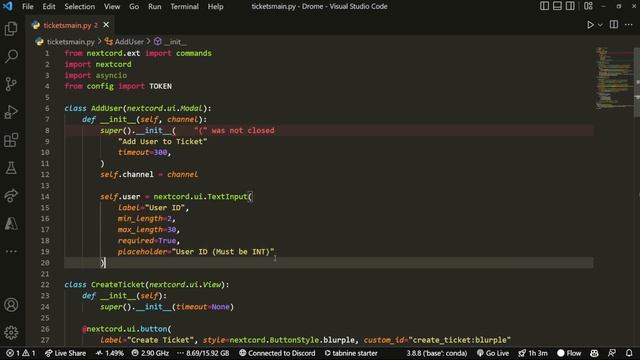Open More Actions editor menu
Viewport: 640px width, 360px height.
(x=629, y=25)
